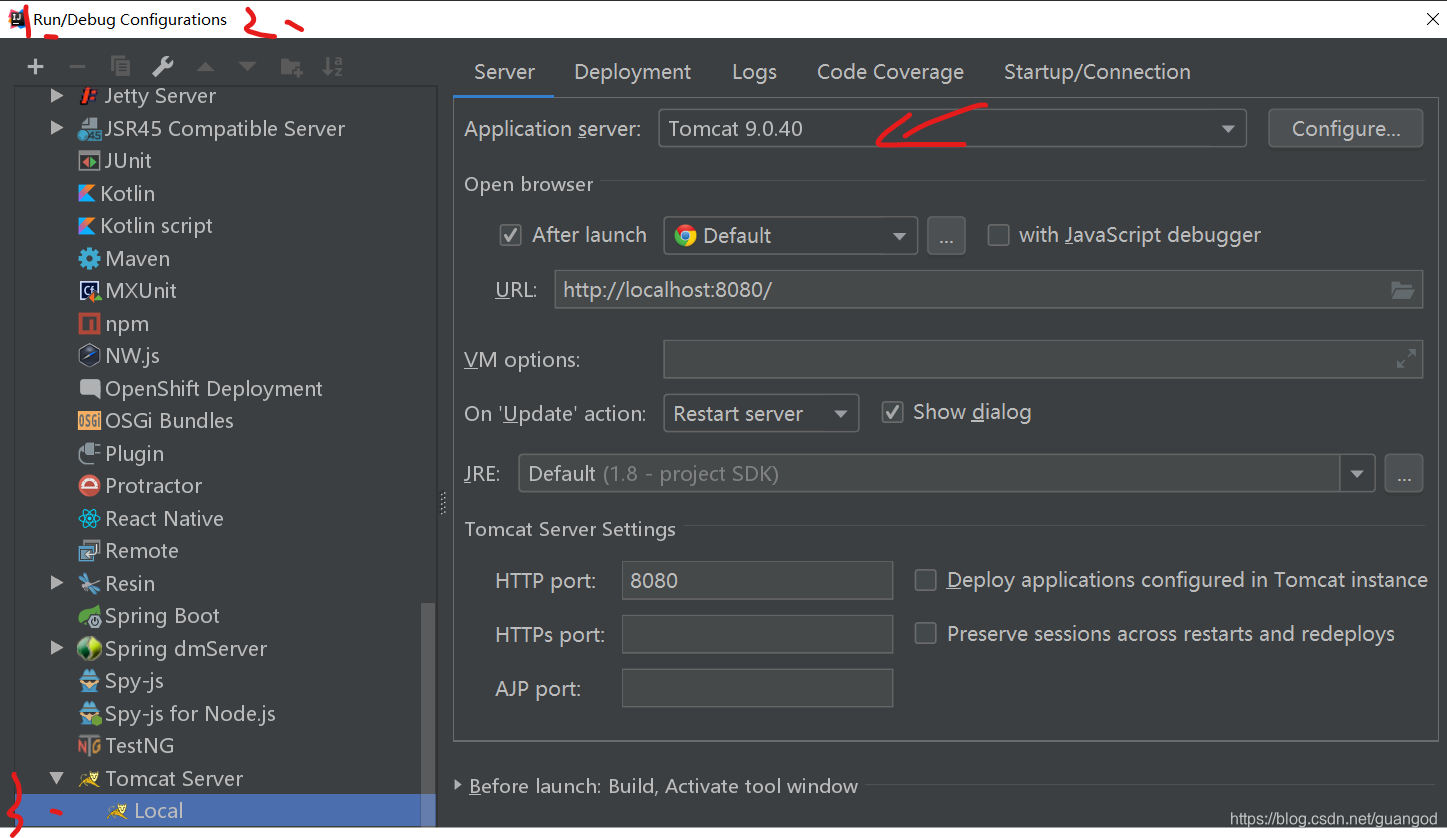
Task: Click the HTTP port field
Action: [757, 580]
